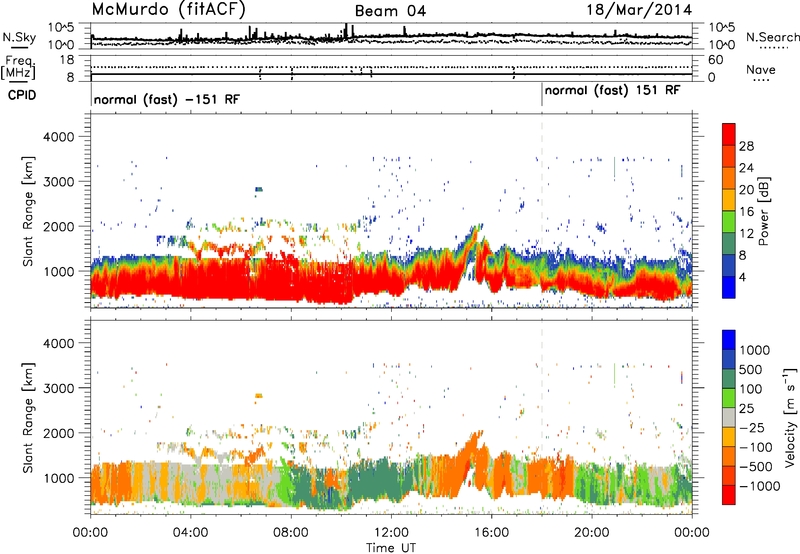The width and height of the screenshot is (800, 554).
Task: Click the '10^5' label left of noise panel
Action: (x=61, y=27)
